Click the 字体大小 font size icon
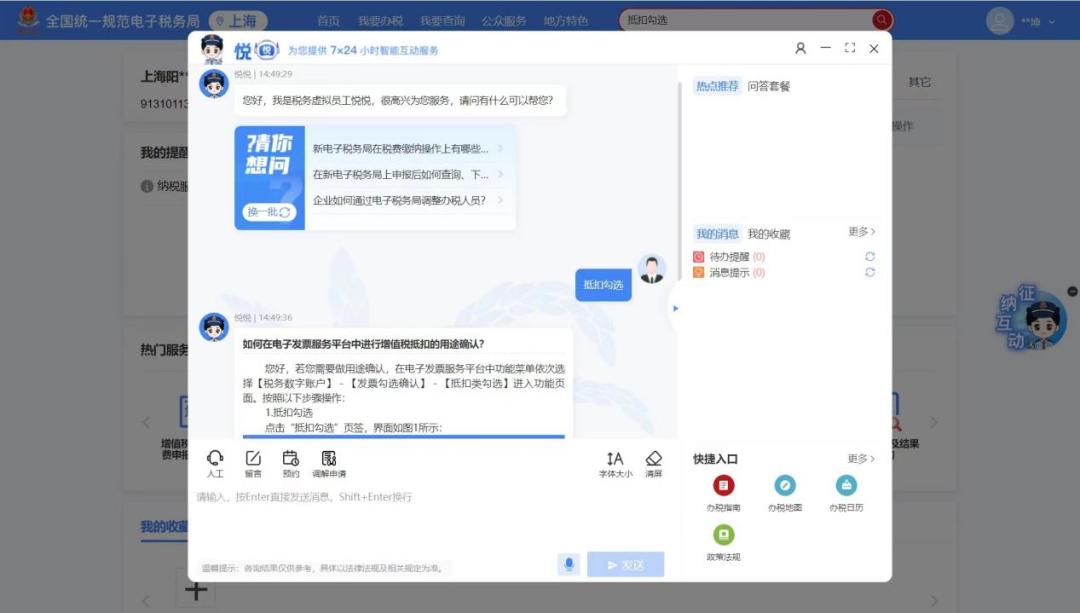The height and width of the screenshot is (613, 1080). tap(615, 459)
